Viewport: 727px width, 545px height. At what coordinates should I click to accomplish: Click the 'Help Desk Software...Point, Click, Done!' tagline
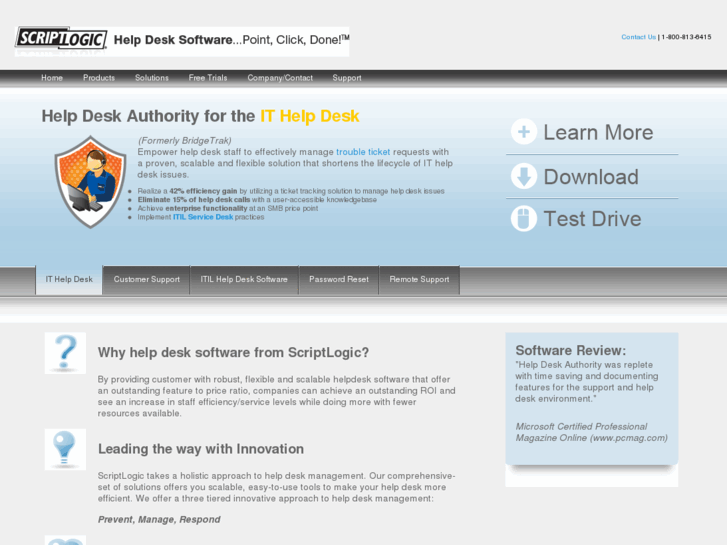point(231,40)
